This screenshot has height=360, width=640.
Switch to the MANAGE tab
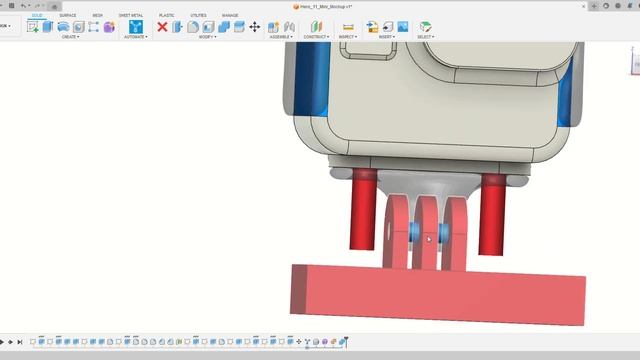coord(230,16)
